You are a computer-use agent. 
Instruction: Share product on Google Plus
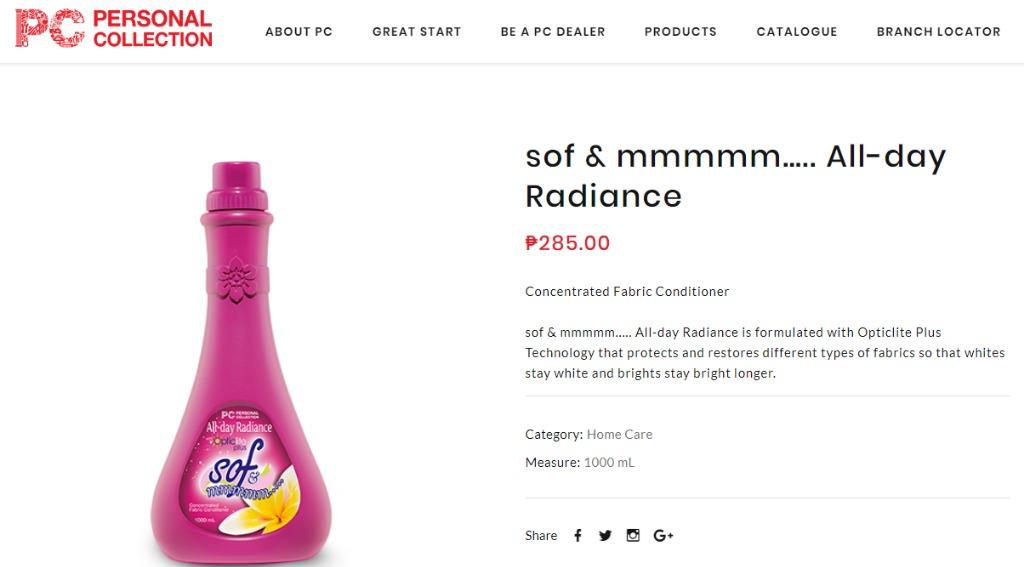[663, 536]
